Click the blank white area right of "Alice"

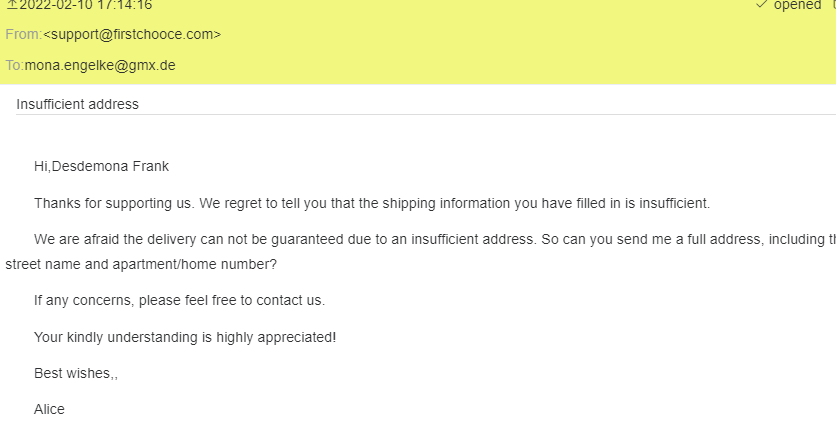click(450, 410)
